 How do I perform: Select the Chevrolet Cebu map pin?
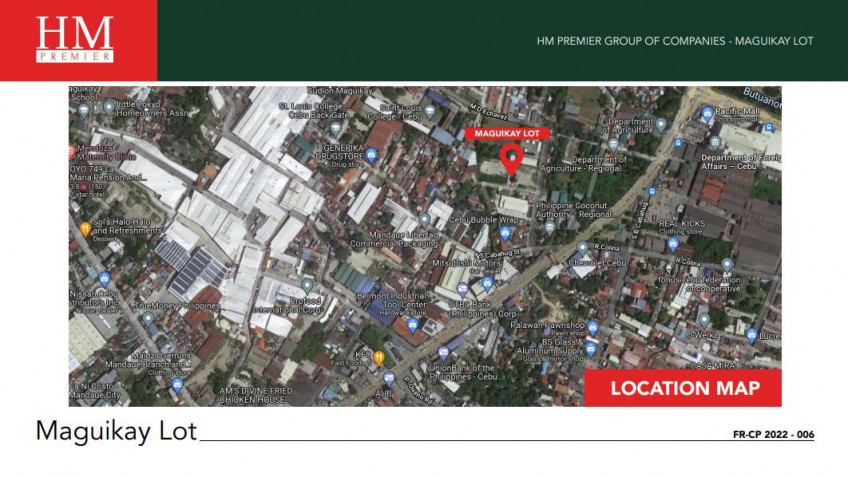click(582, 248)
